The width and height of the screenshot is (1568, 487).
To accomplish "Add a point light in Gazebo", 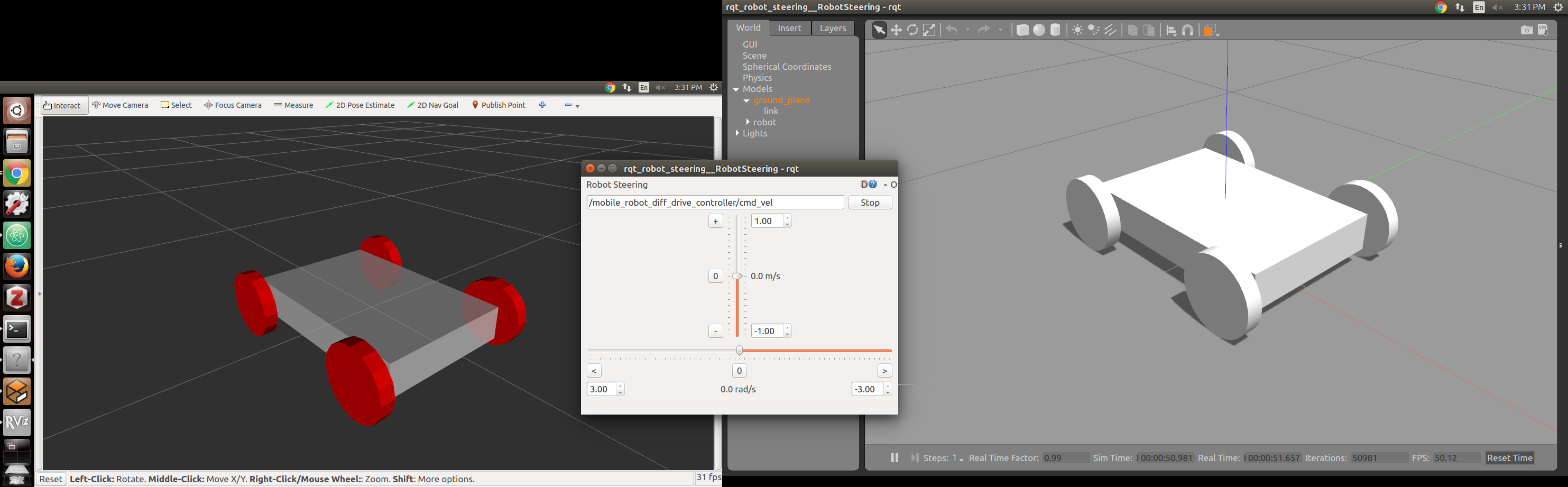I will click(x=1077, y=30).
